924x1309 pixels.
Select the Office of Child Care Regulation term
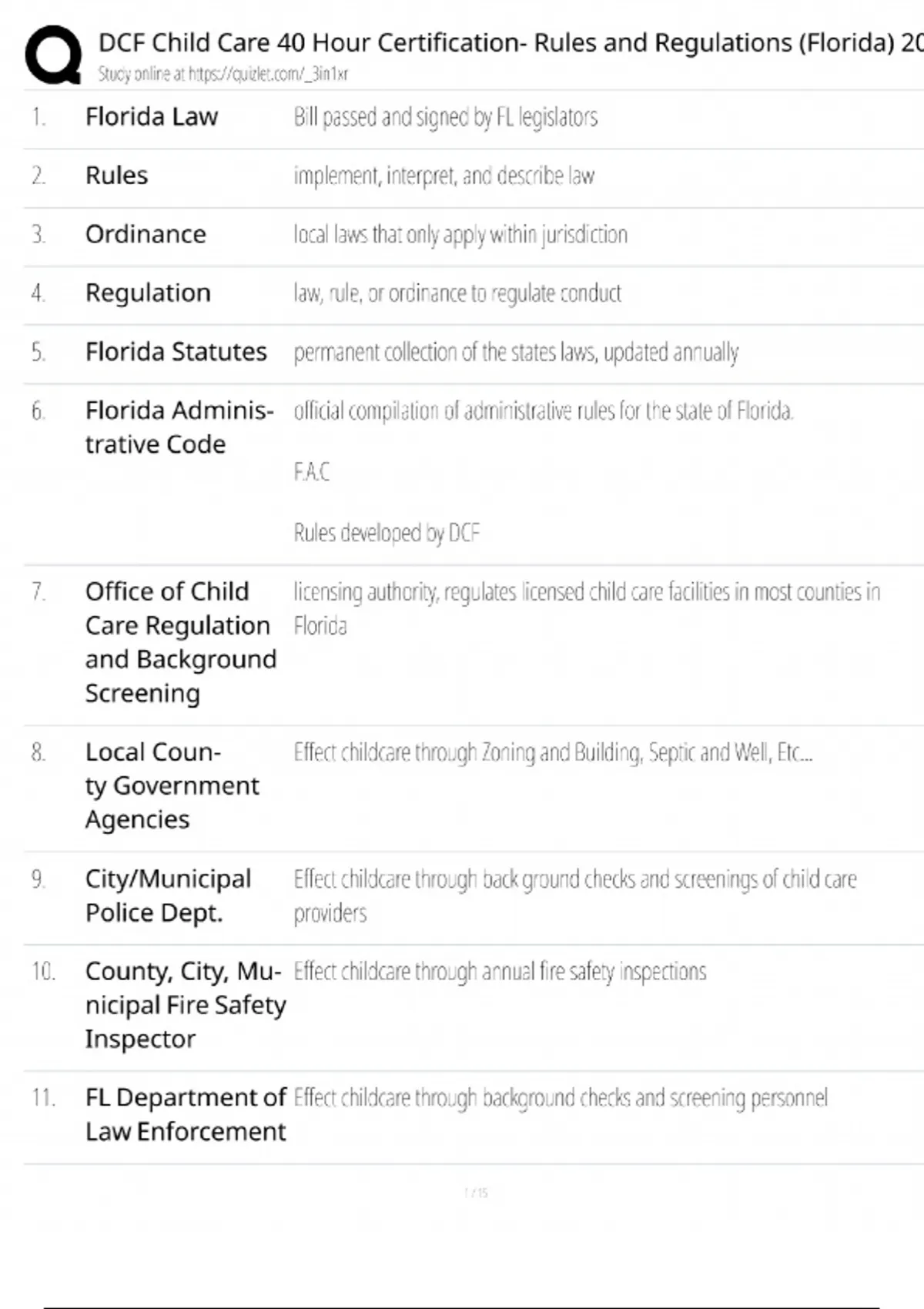(x=180, y=642)
